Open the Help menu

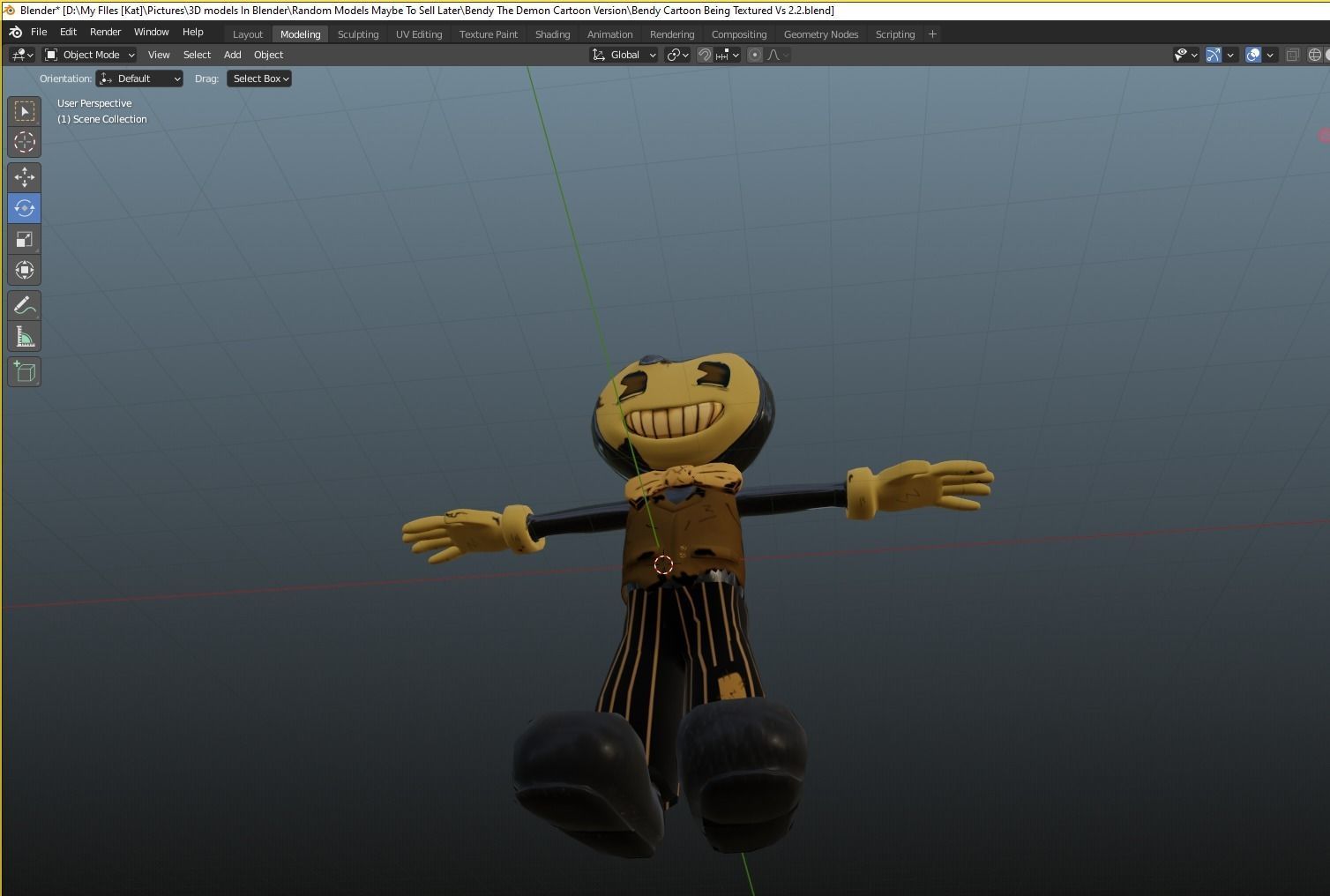pos(192,32)
